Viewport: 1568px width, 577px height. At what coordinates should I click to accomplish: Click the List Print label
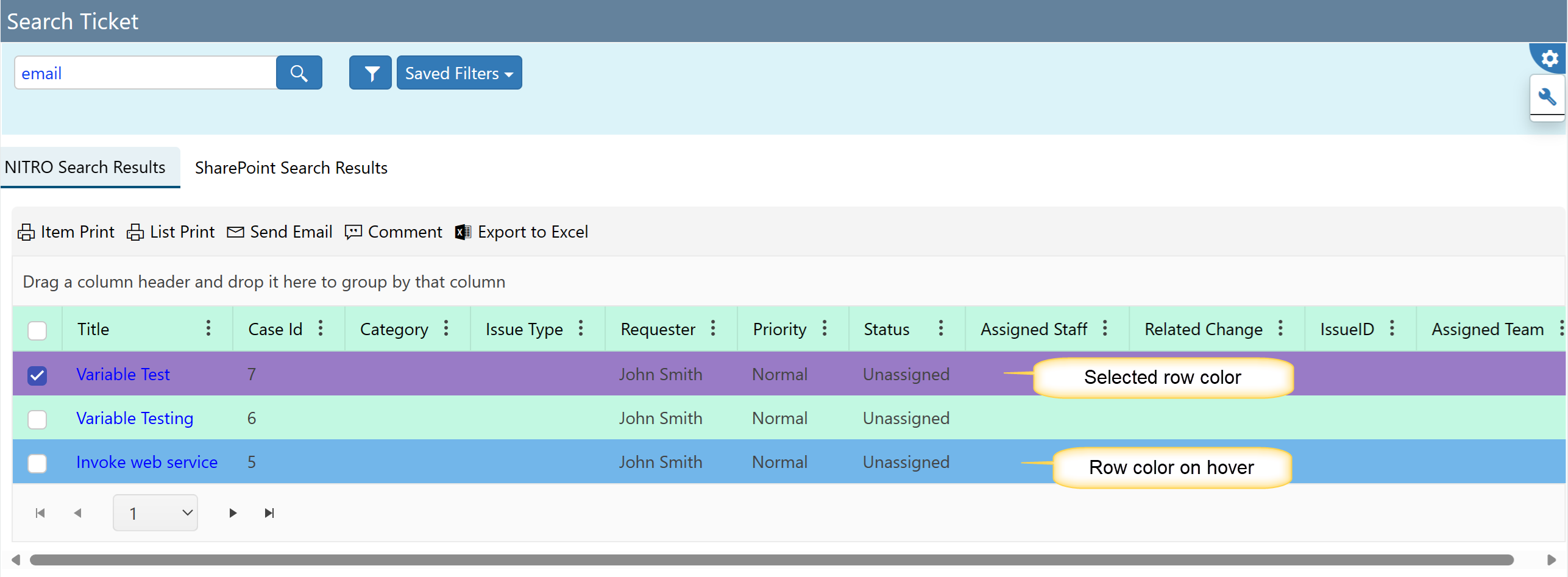pos(182,232)
